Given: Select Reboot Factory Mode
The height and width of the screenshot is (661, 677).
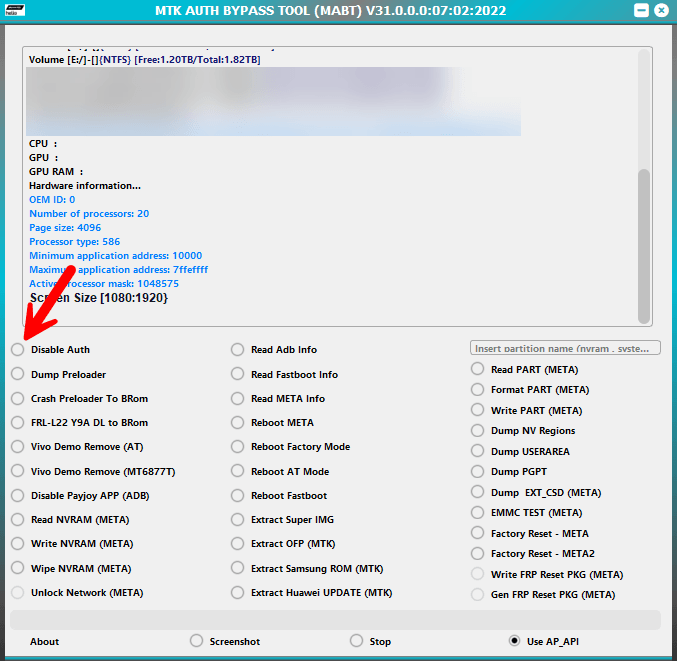Looking at the screenshot, I should click(237, 446).
